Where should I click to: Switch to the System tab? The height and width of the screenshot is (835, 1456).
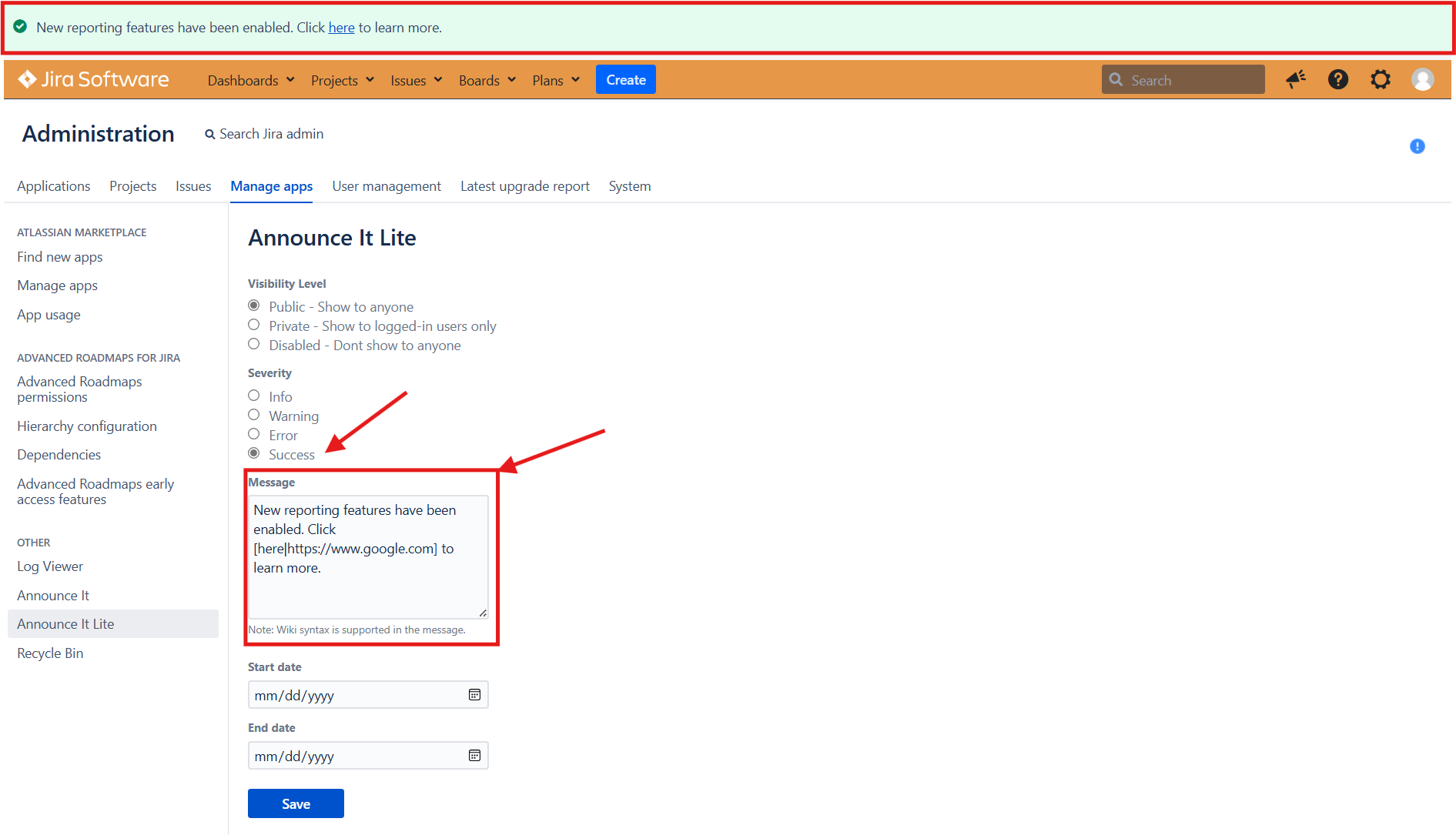629,186
